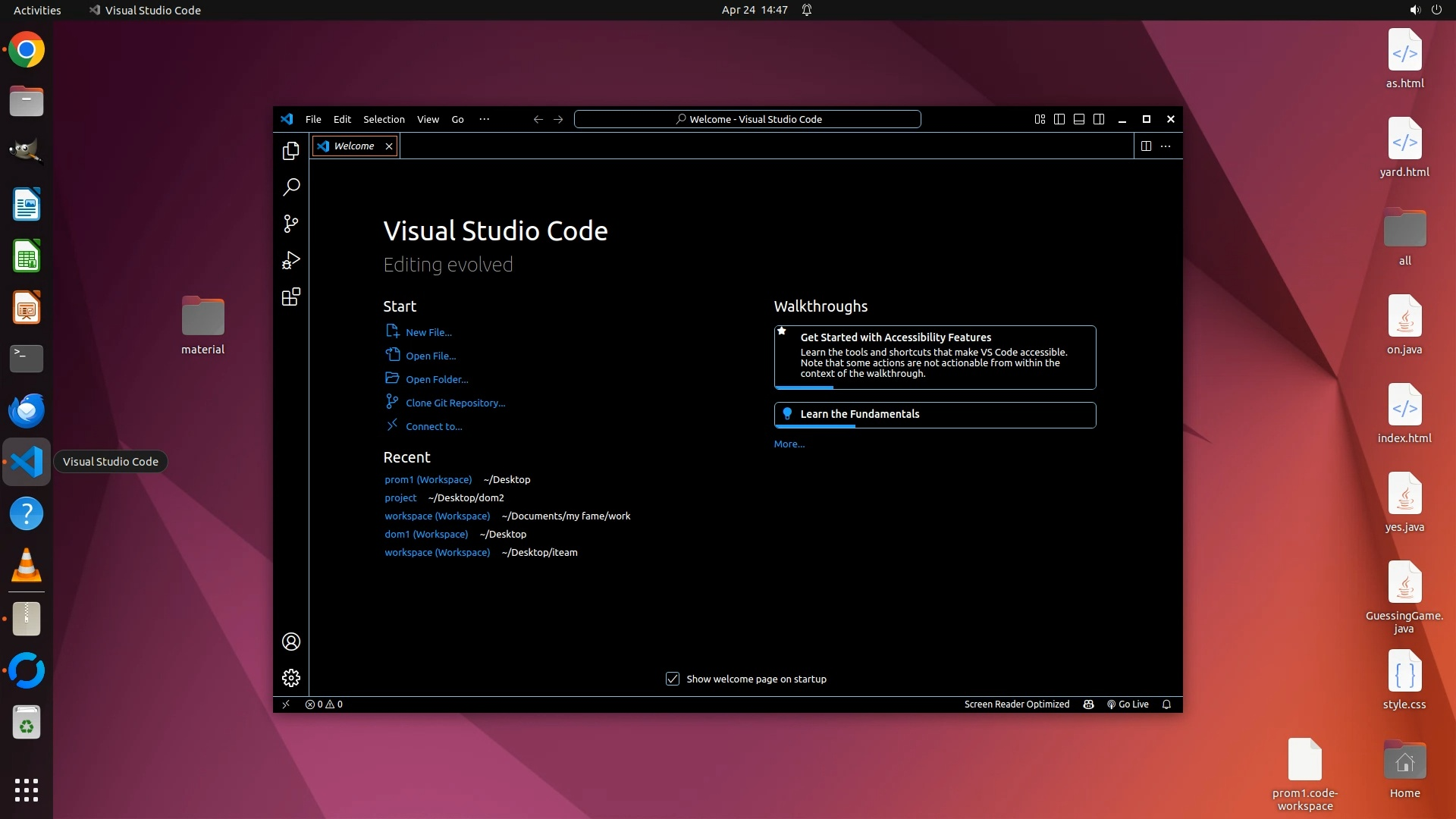
Task: Open the Extensions view icon
Action: [290, 297]
